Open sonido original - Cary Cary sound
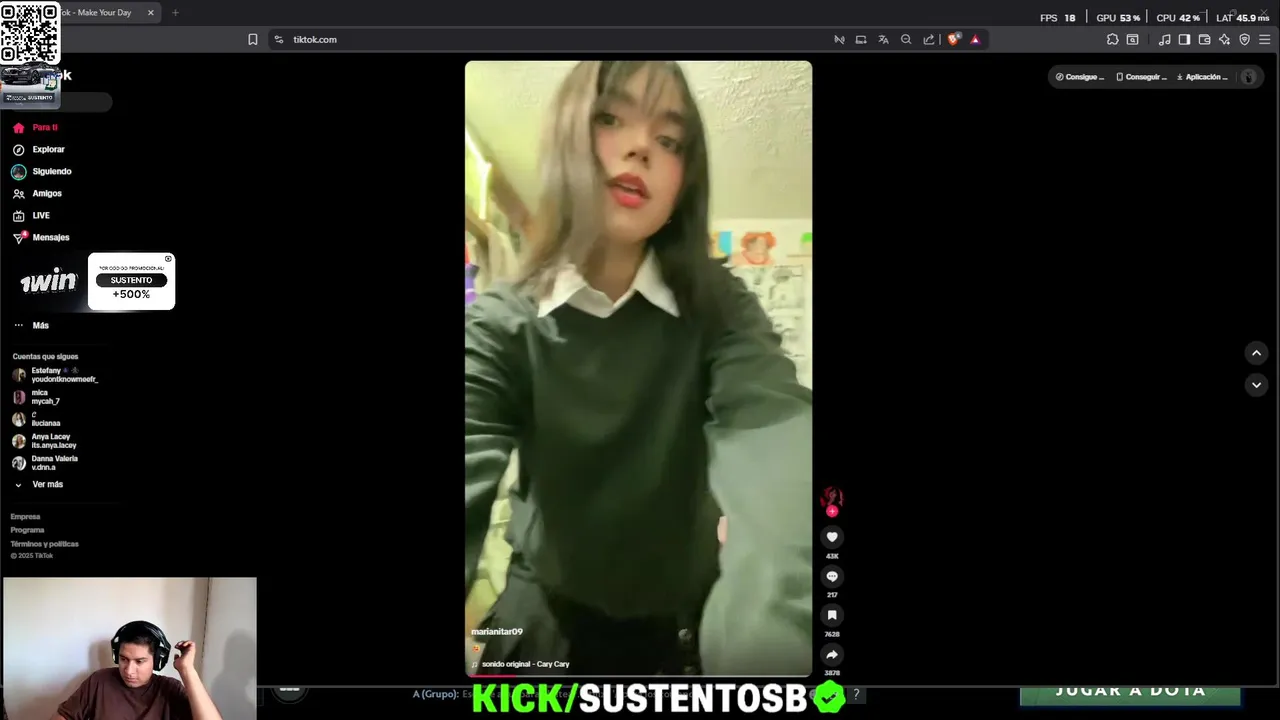 tap(525, 664)
